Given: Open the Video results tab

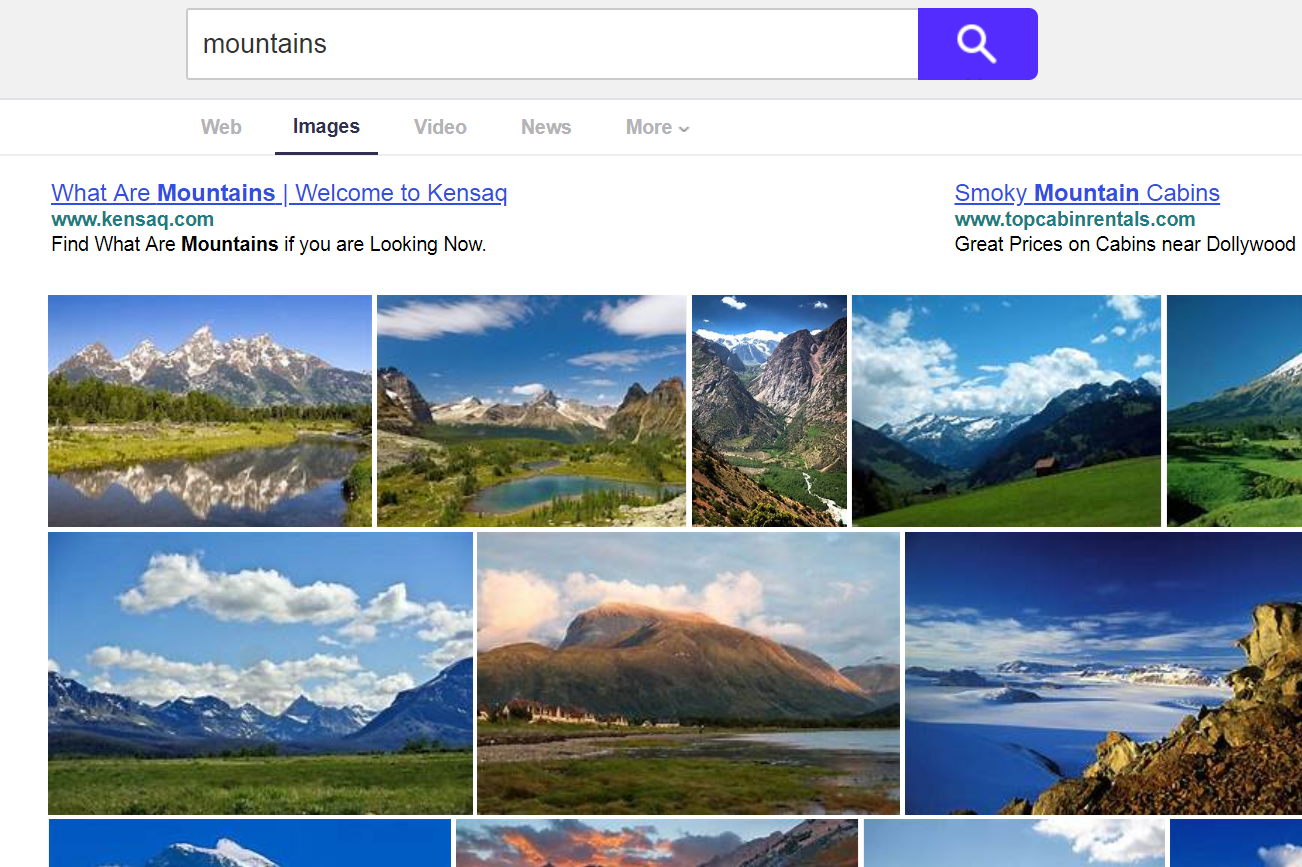Looking at the screenshot, I should click(440, 127).
